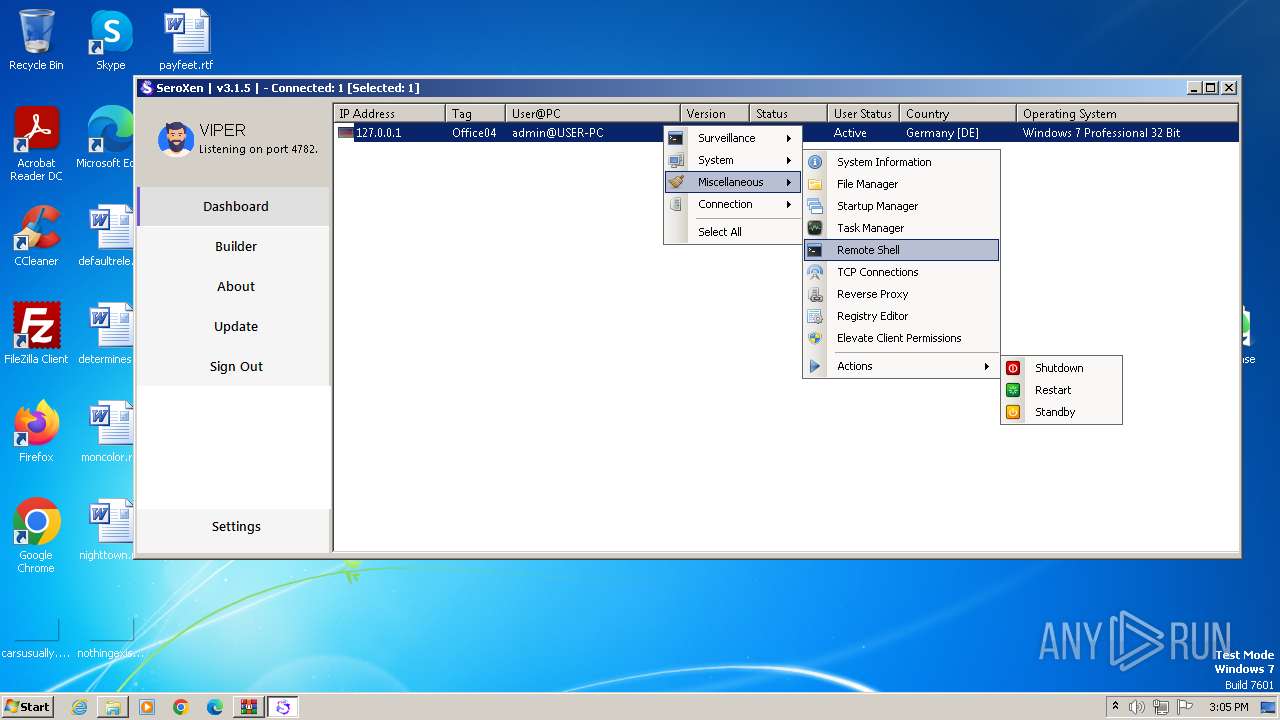
Task: Expand the Miscellaneous submenu
Action: coord(733,182)
